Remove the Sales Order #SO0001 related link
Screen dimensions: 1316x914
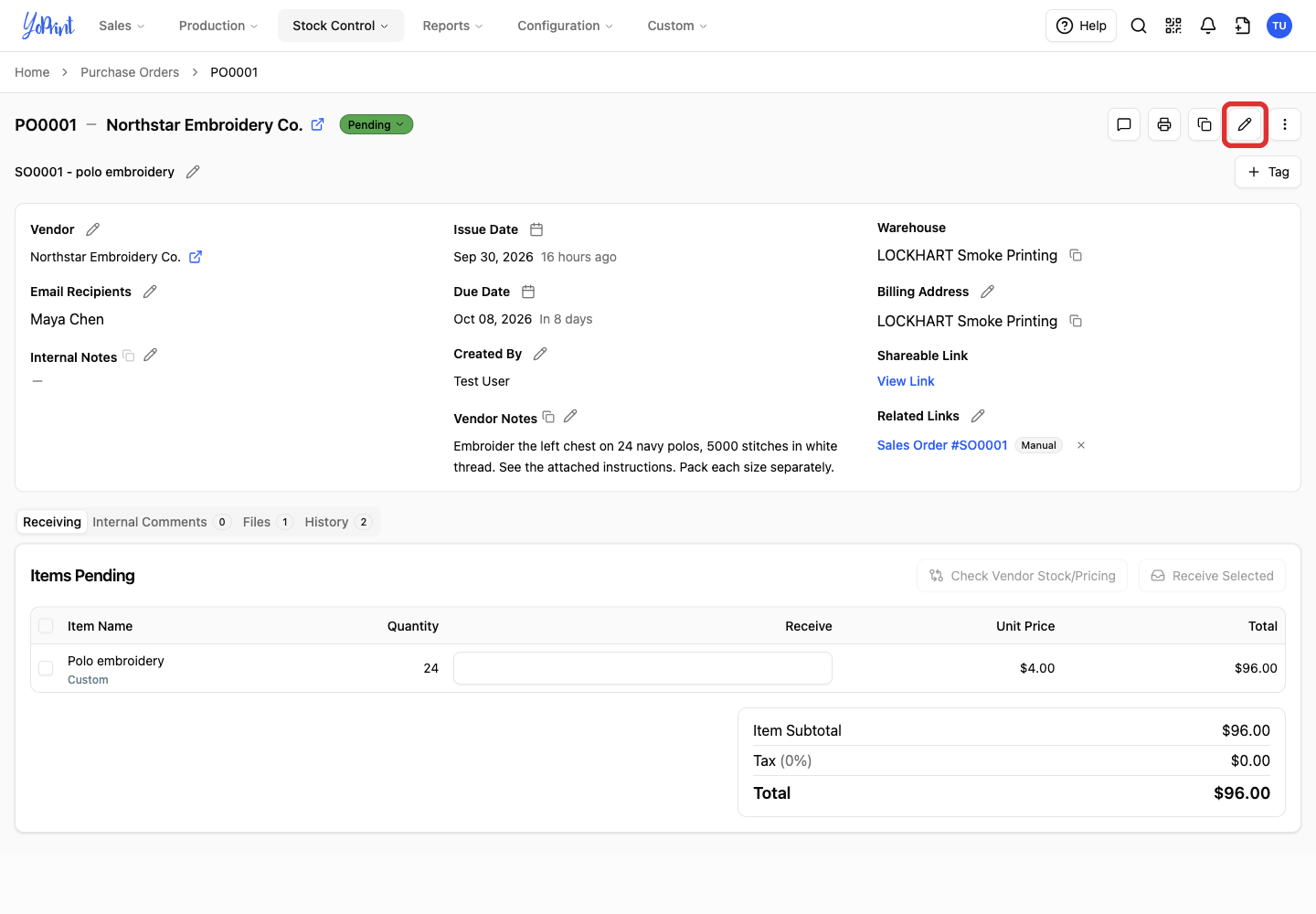1081,445
